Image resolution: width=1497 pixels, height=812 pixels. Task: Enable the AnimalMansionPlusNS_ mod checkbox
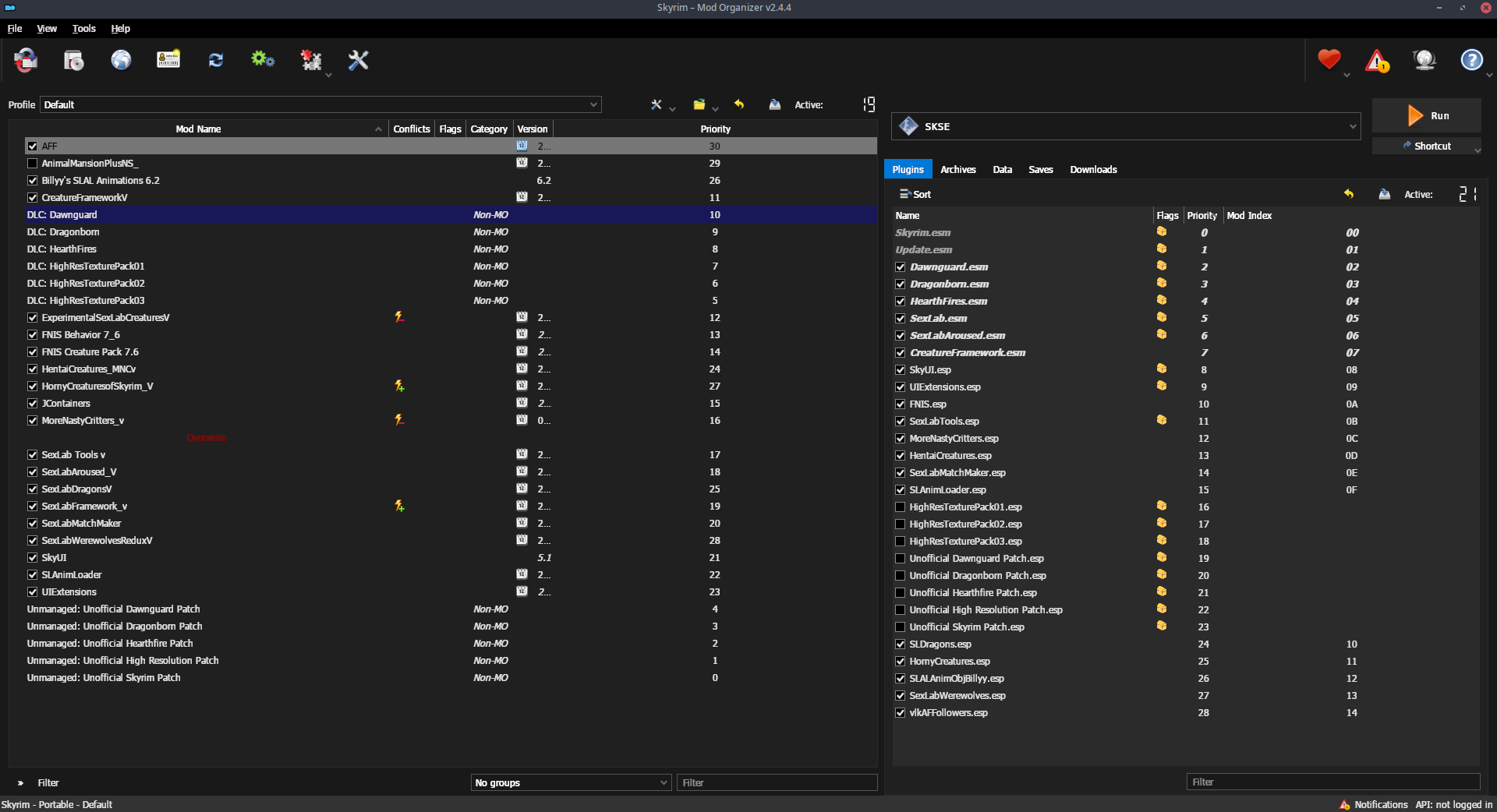pyautogui.click(x=33, y=164)
